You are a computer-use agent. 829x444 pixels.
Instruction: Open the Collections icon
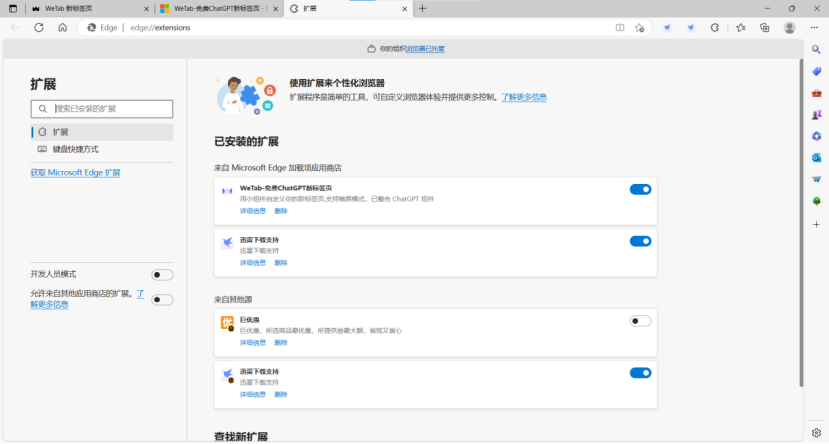[764, 27]
